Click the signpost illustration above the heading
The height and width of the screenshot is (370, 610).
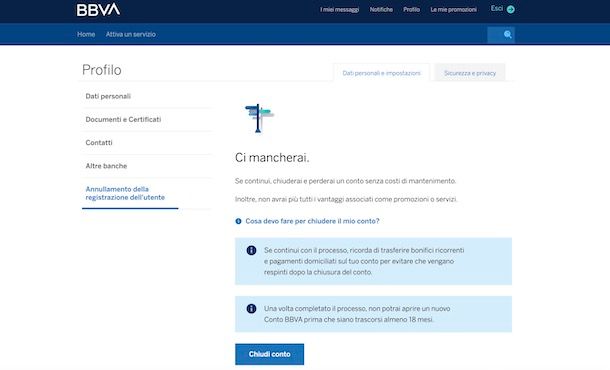point(259,118)
